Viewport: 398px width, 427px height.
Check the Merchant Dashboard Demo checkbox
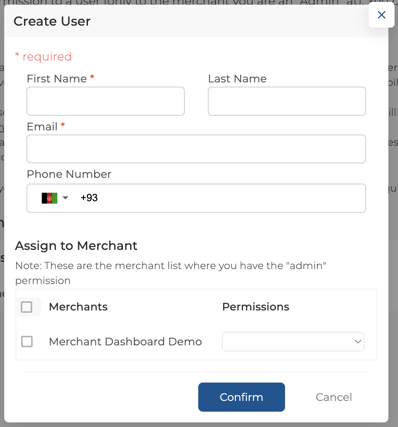(27, 342)
